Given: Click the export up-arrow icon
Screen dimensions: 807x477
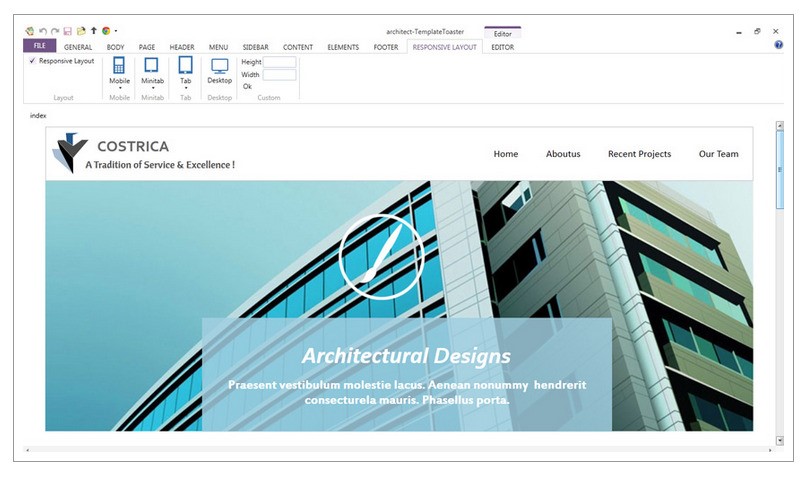Looking at the screenshot, I should [x=94, y=31].
